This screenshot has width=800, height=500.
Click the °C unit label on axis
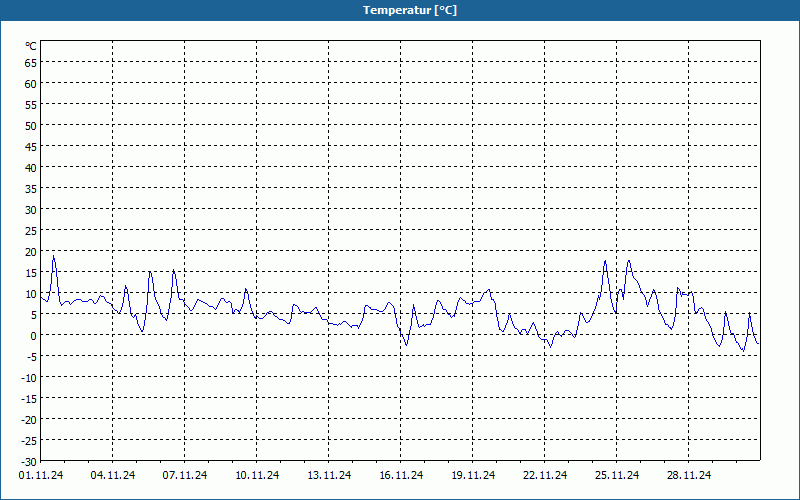(x=31, y=46)
